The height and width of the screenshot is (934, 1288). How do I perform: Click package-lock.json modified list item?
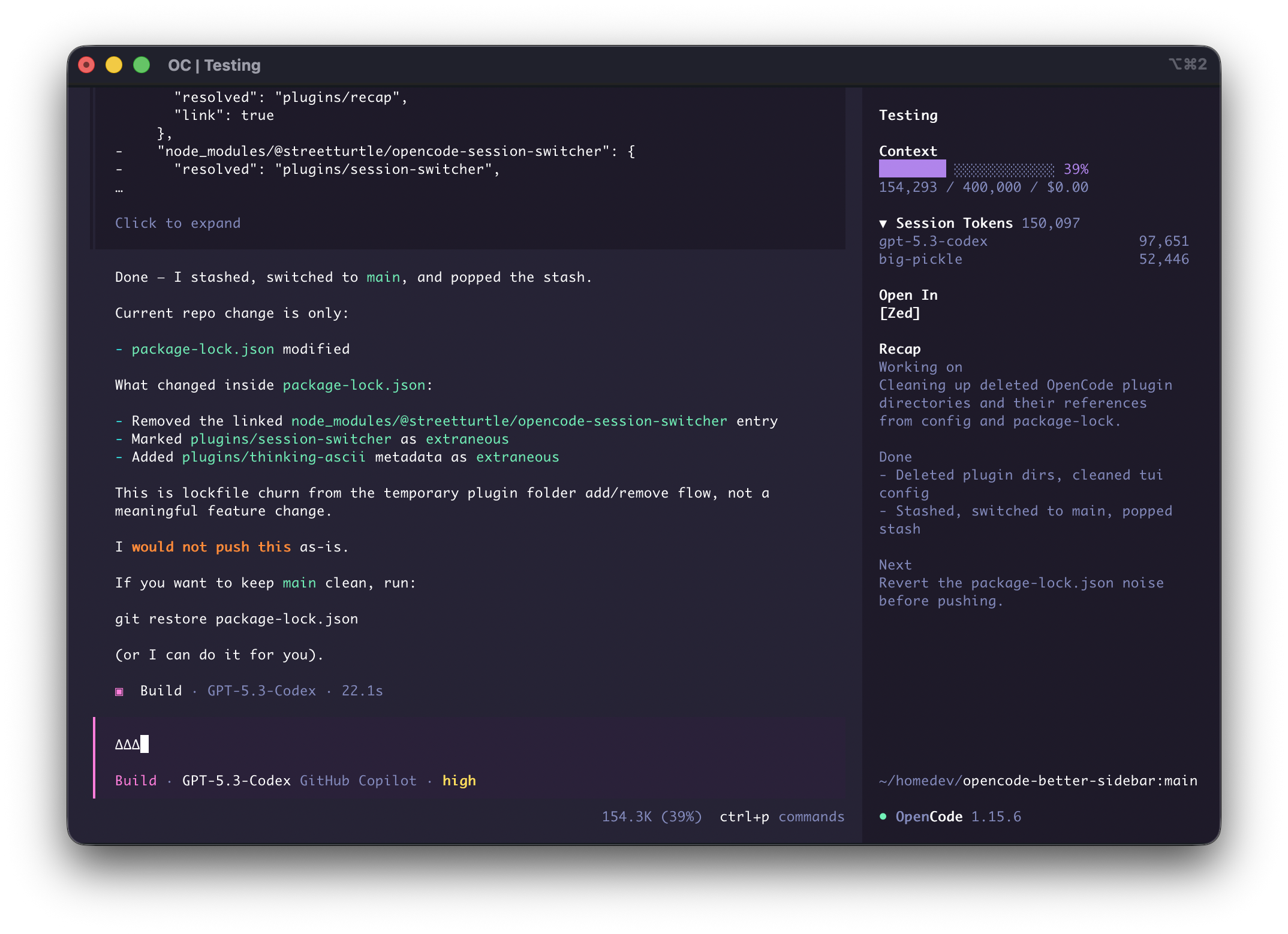tap(233, 349)
